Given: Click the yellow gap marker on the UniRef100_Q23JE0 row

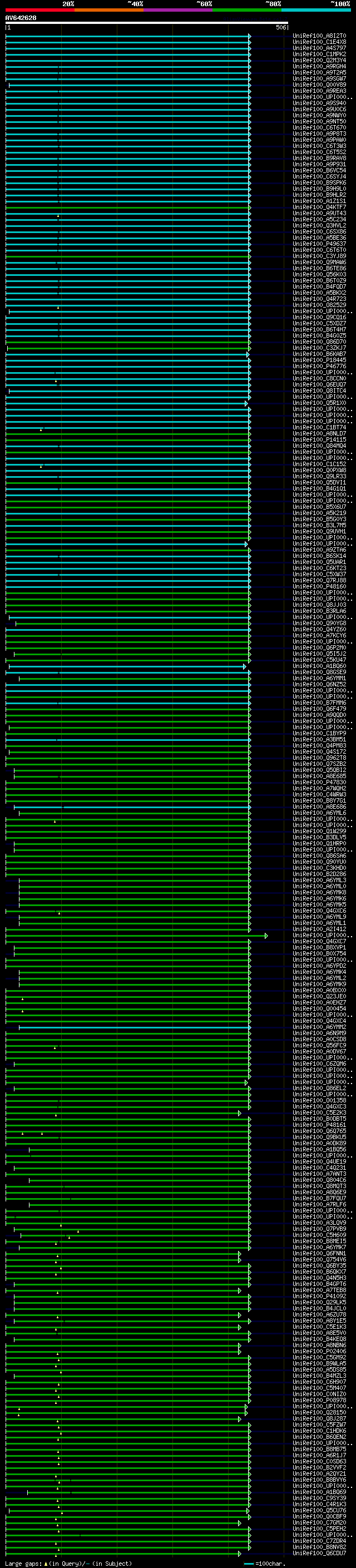Looking at the screenshot, I should coord(22,999).
